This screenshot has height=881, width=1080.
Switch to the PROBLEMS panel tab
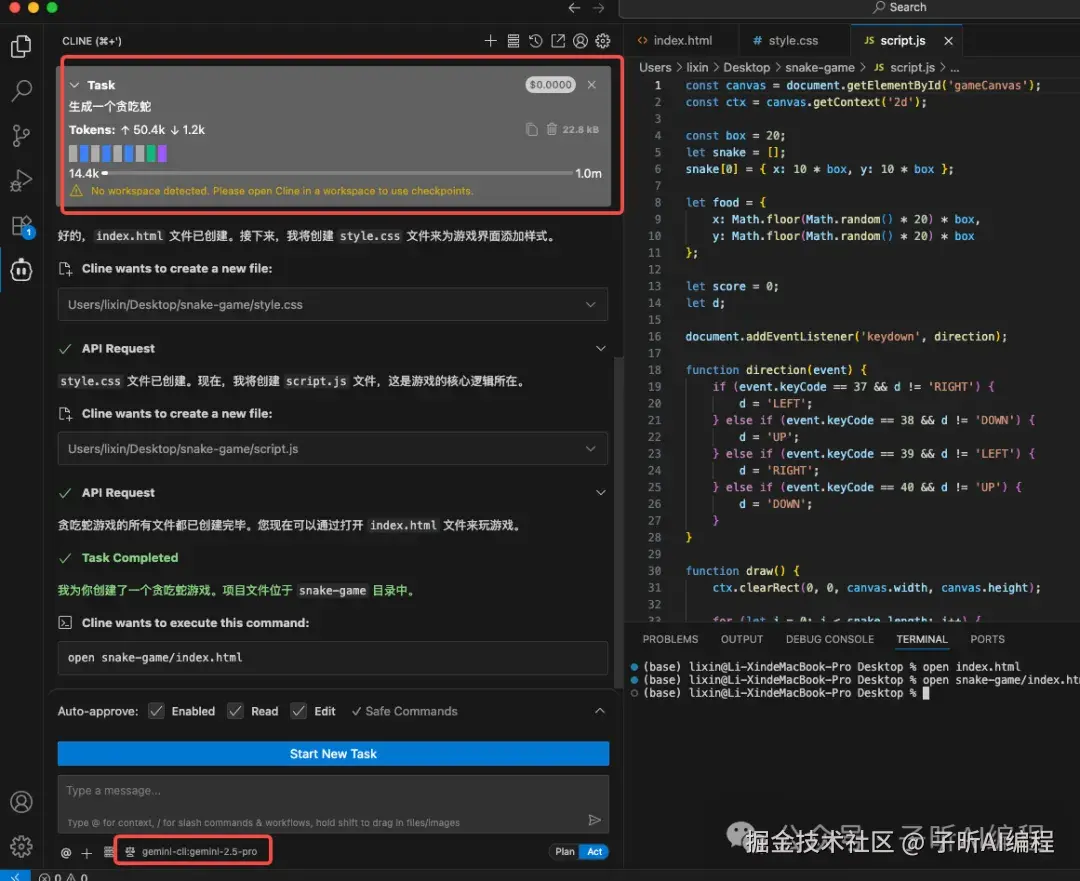pyautogui.click(x=670, y=639)
